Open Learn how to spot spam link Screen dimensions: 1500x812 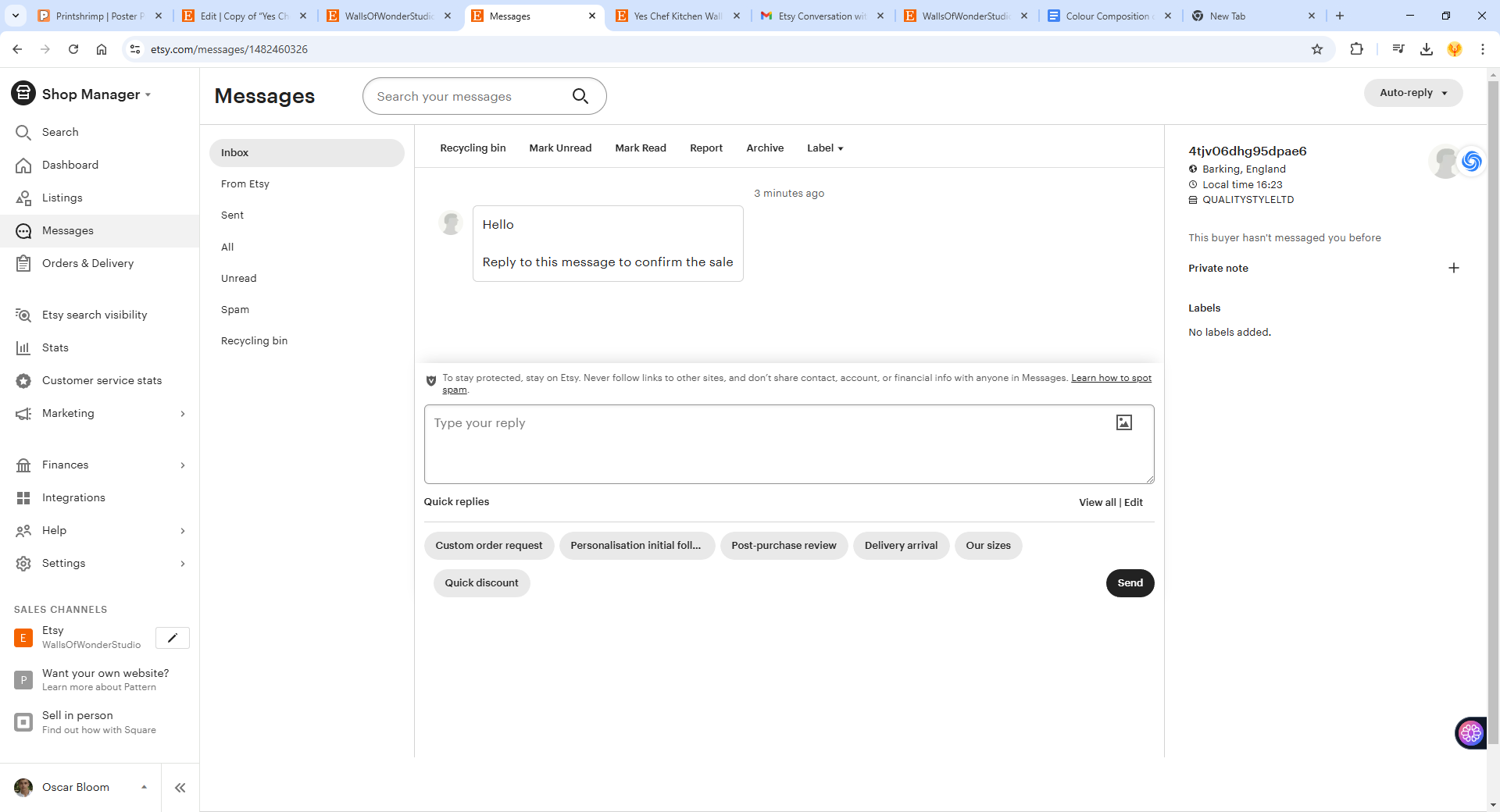(797, 383)
